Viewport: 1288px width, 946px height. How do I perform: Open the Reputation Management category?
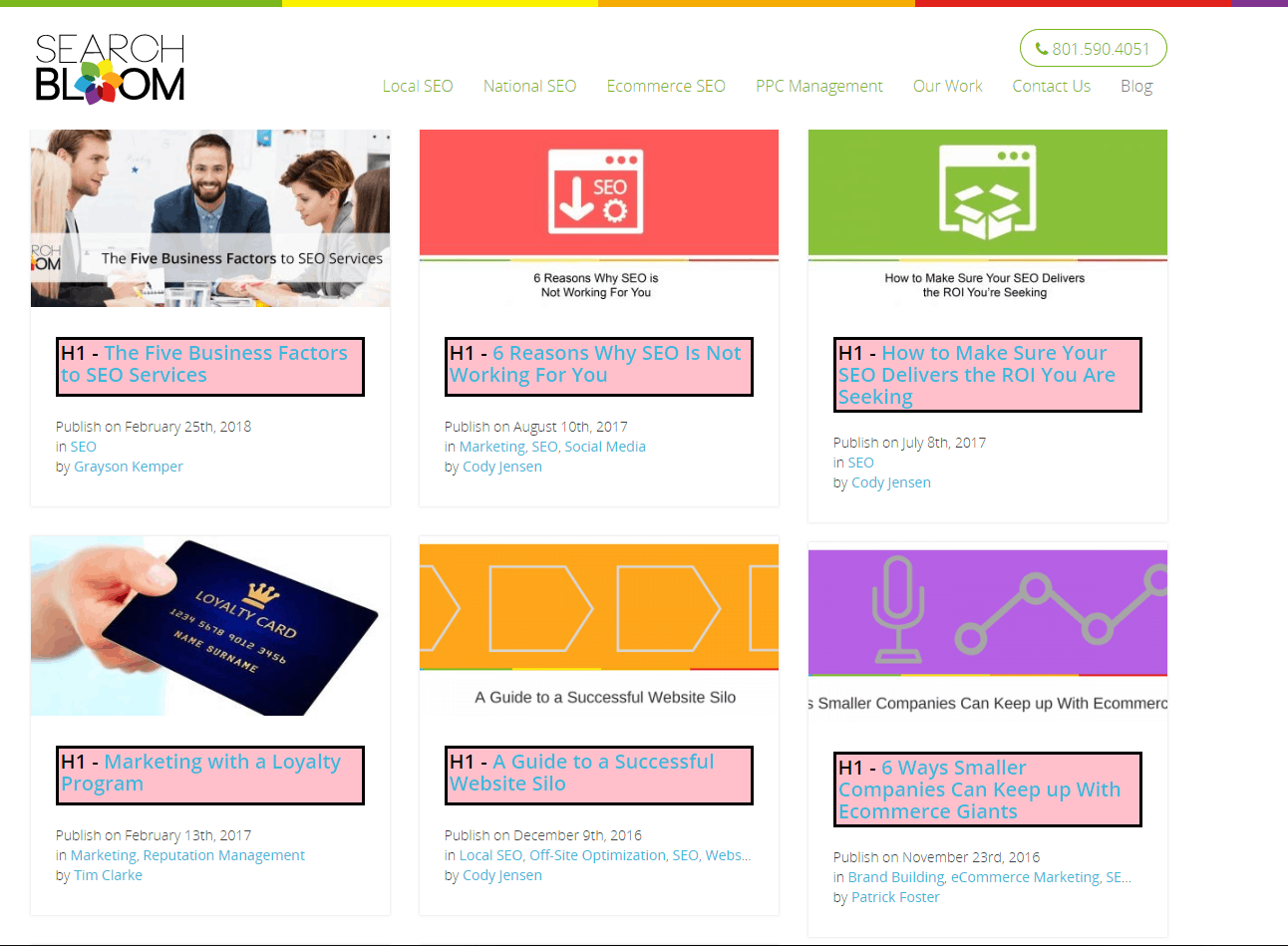[x=223, y=854]
